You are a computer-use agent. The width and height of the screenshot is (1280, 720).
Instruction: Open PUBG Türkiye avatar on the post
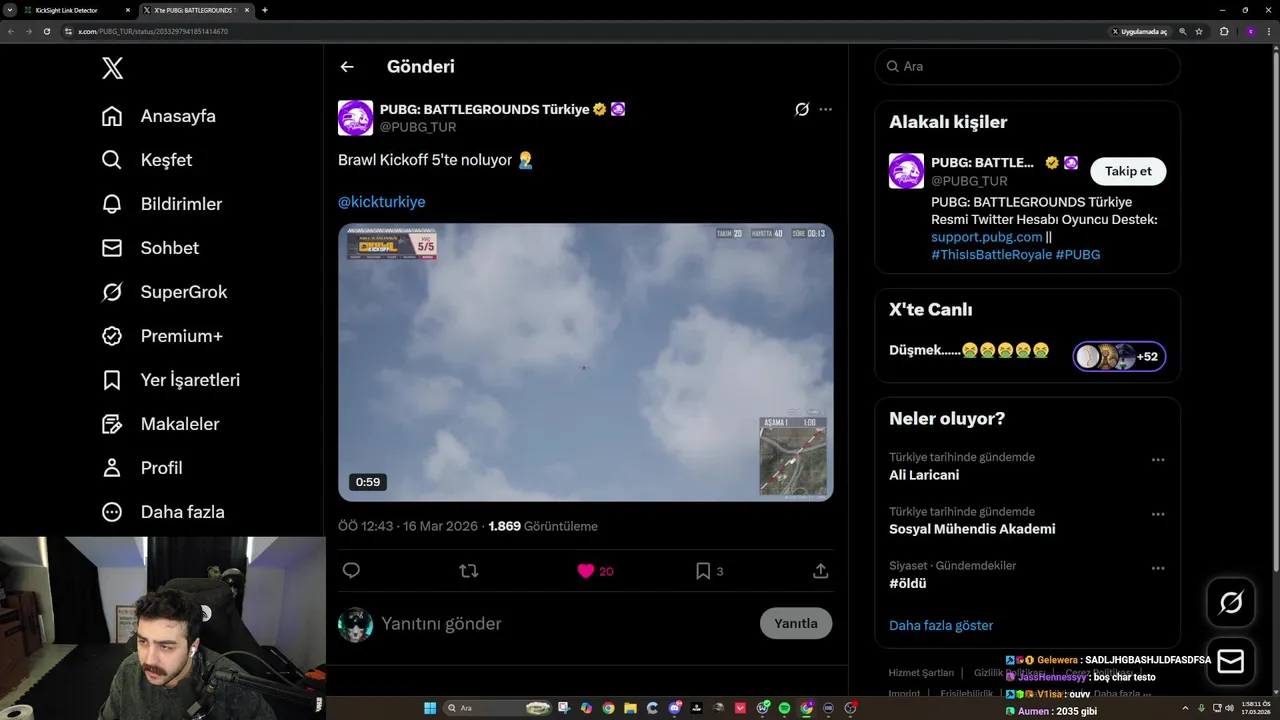click(x=355, y=118)
